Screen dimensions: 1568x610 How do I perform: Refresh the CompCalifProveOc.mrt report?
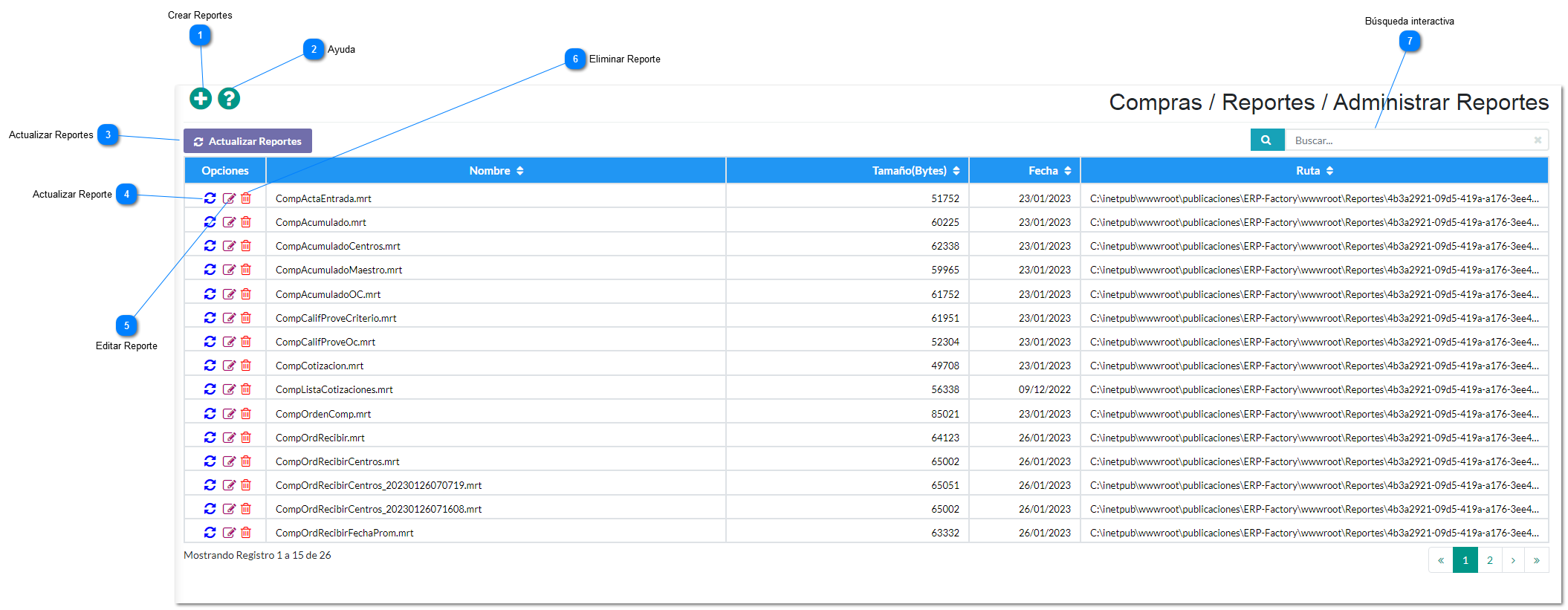click(x=210, y=342)
